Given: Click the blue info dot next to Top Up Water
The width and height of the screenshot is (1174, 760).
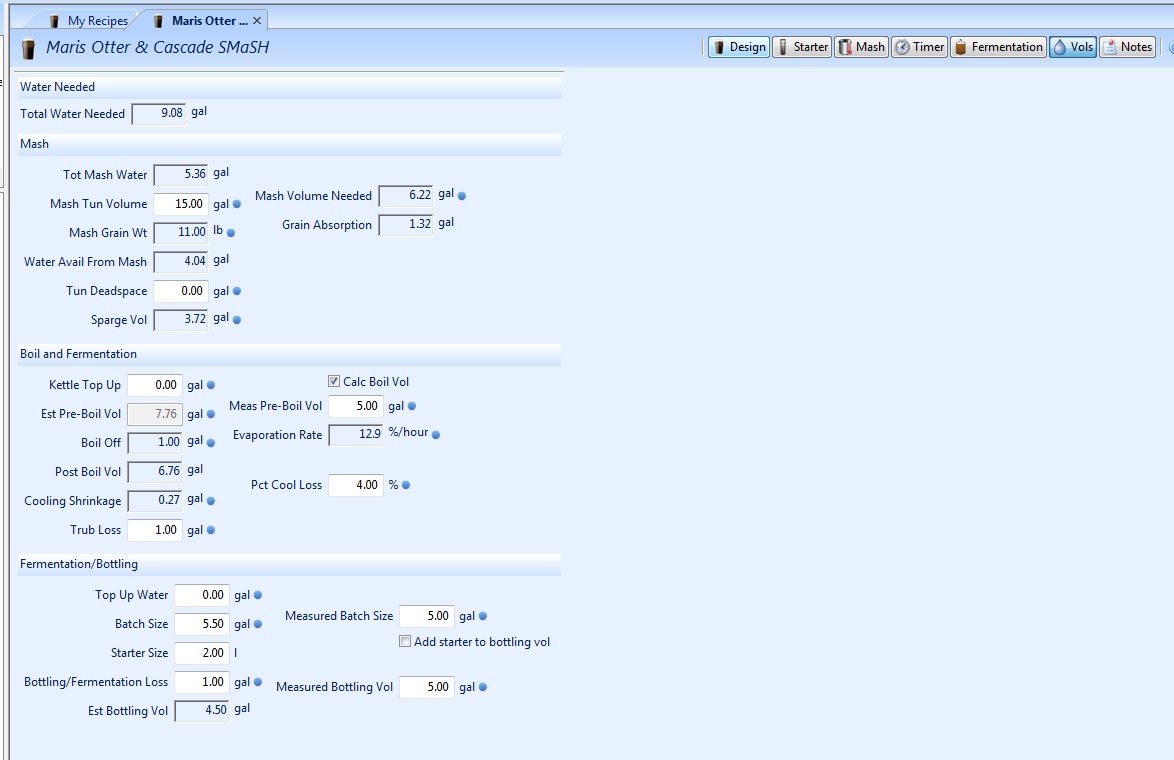Looking at the screenshot, I should click(x=258, y=595).
